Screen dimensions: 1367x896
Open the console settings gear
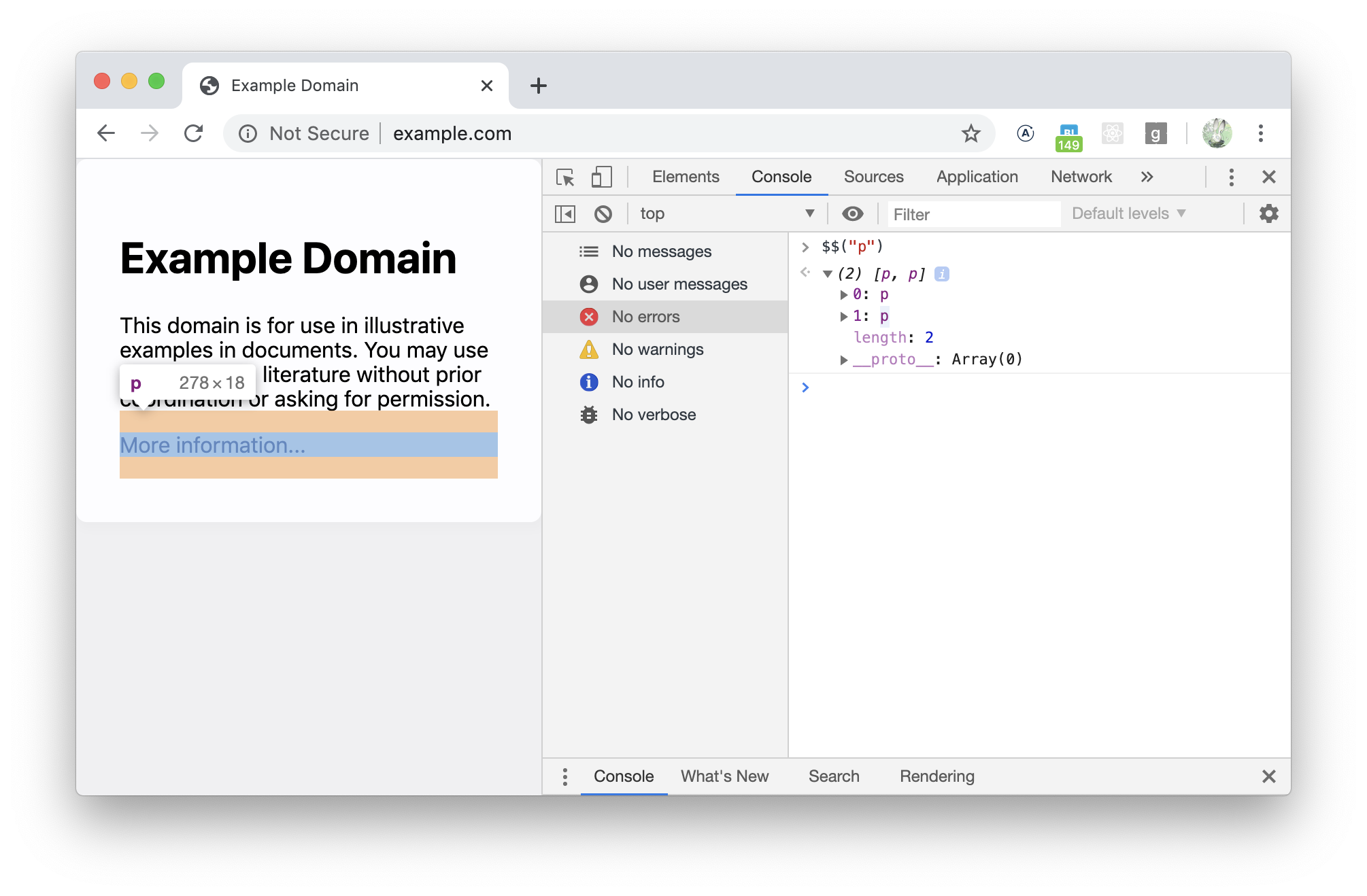1268,214
